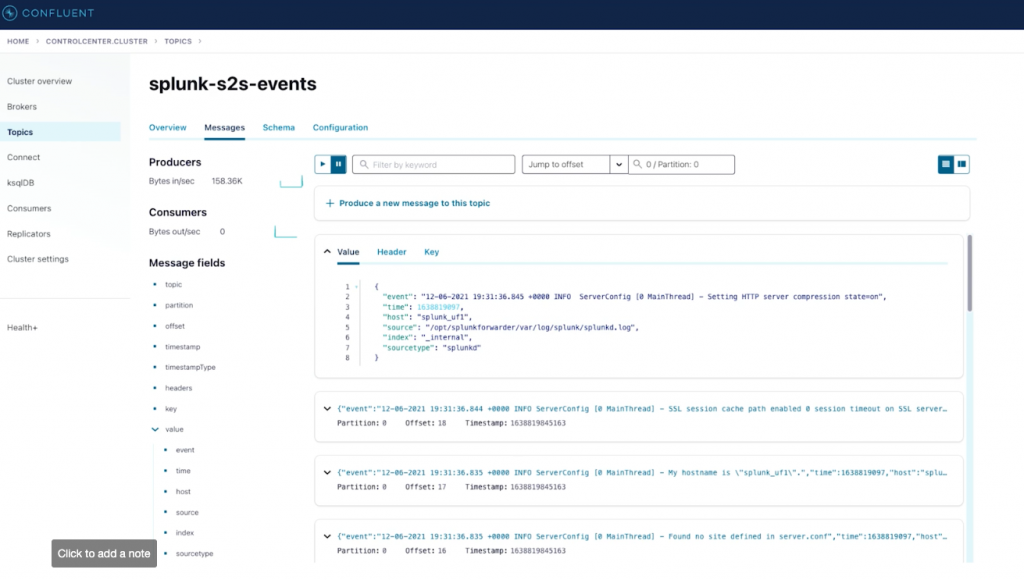Start message consumption with the play icon
The image size is (1024, 580).
324,163
